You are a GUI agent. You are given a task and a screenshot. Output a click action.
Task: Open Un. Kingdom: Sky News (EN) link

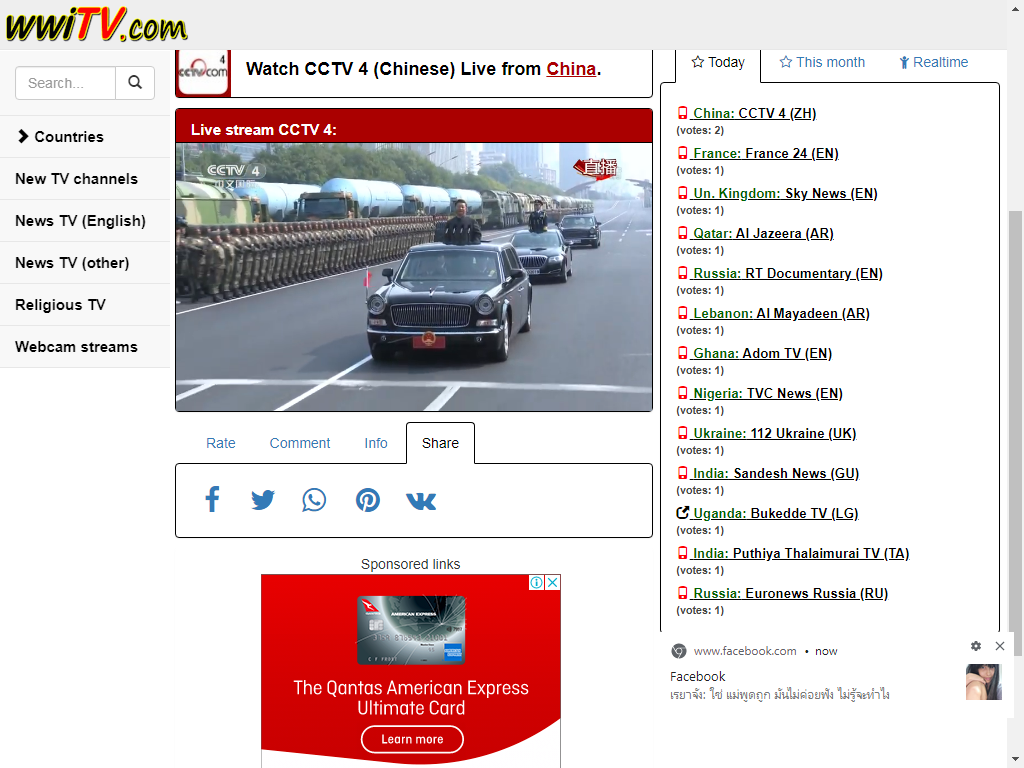[x=777, y=193]
